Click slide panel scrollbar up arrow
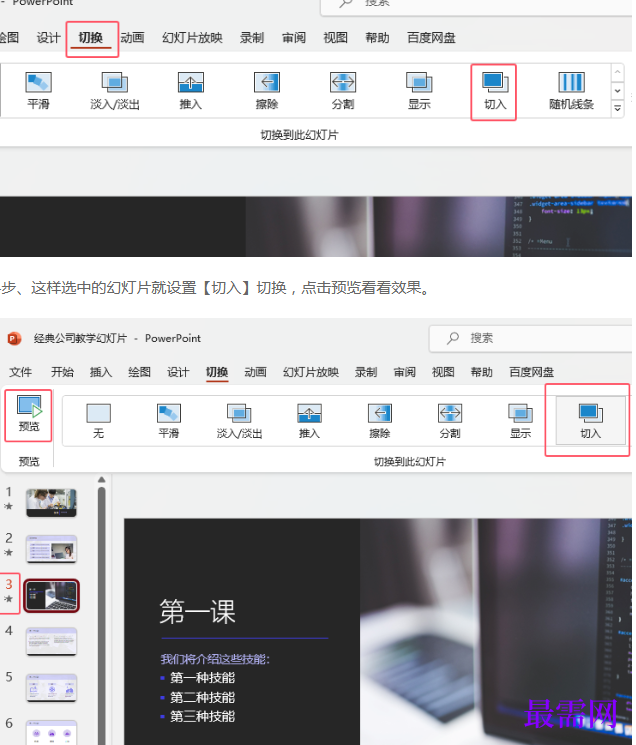Image resolution: width=636 pixels, height=745 pixels. pyautogui.click(x=101, y=480)
